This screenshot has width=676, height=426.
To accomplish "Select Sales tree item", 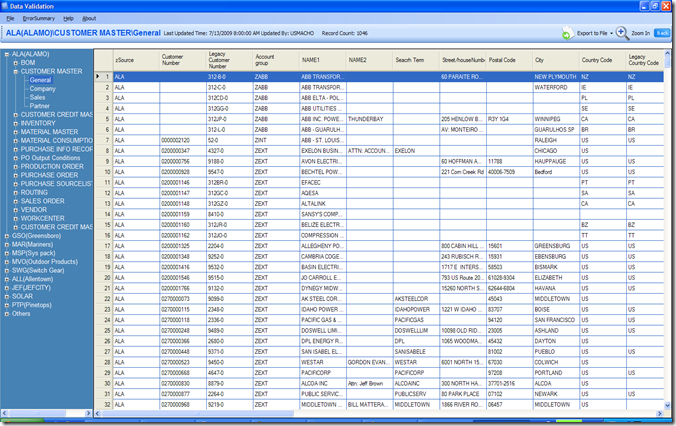I will point(38,97).
